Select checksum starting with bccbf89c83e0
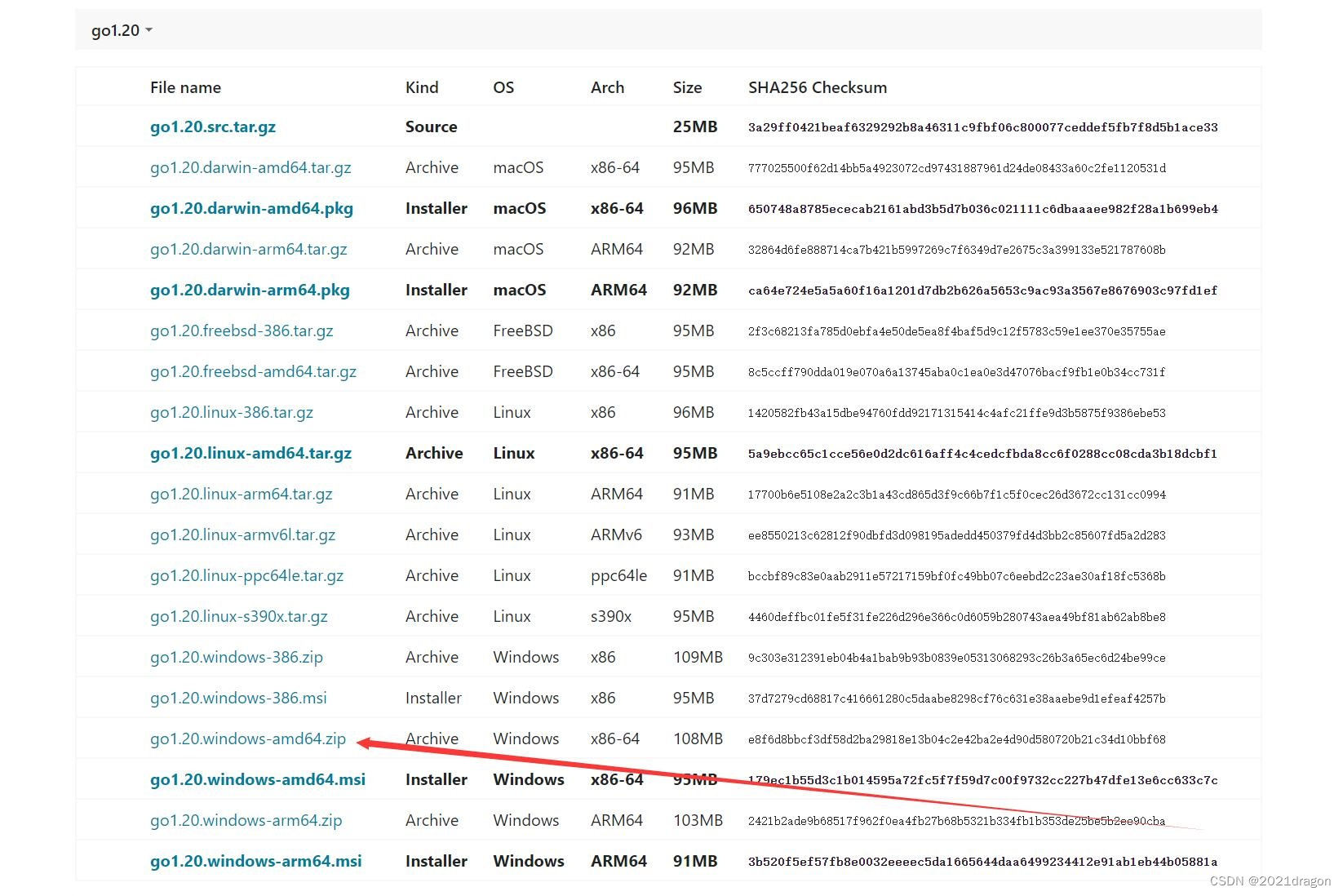 coord(957,576)
